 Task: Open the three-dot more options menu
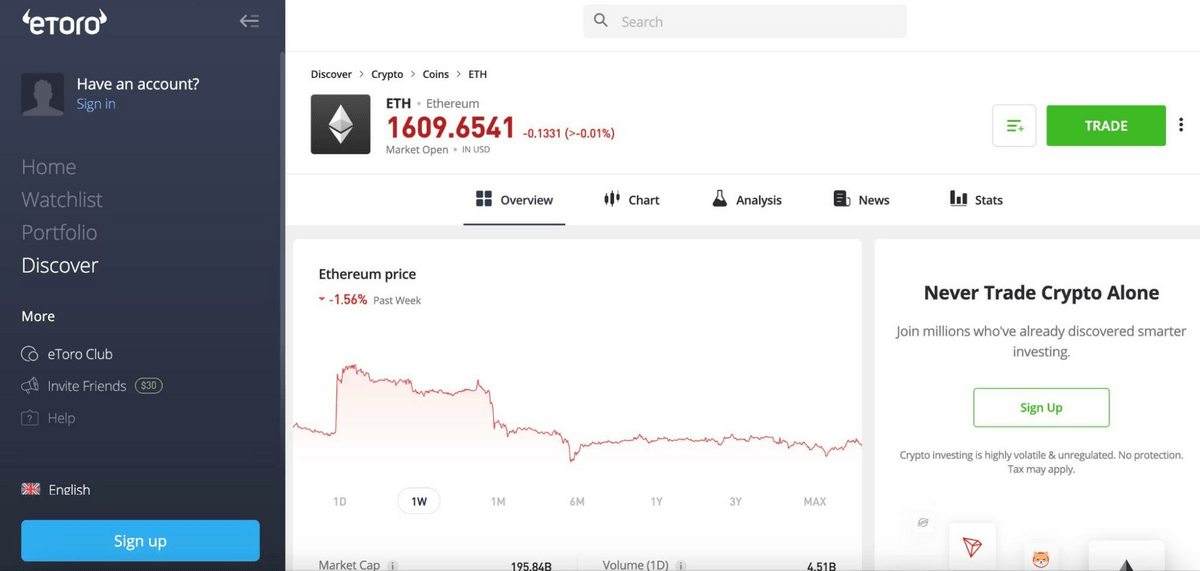[x=1181, y=125]
